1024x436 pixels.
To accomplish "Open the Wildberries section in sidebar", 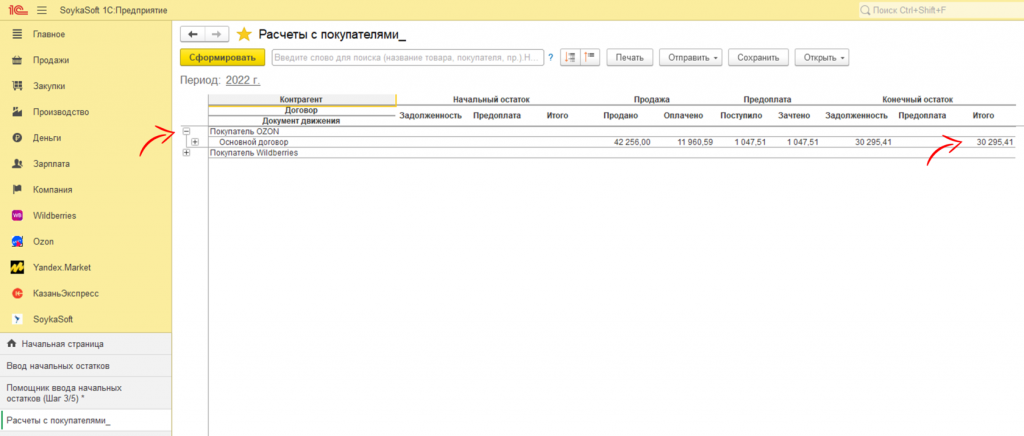I will coord(54,215).
